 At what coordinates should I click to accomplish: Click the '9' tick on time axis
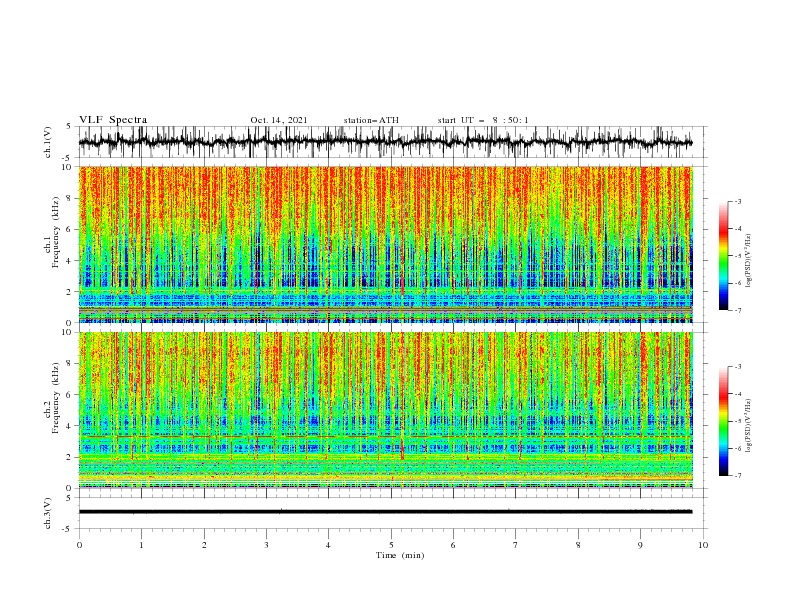tap(640, 545)
